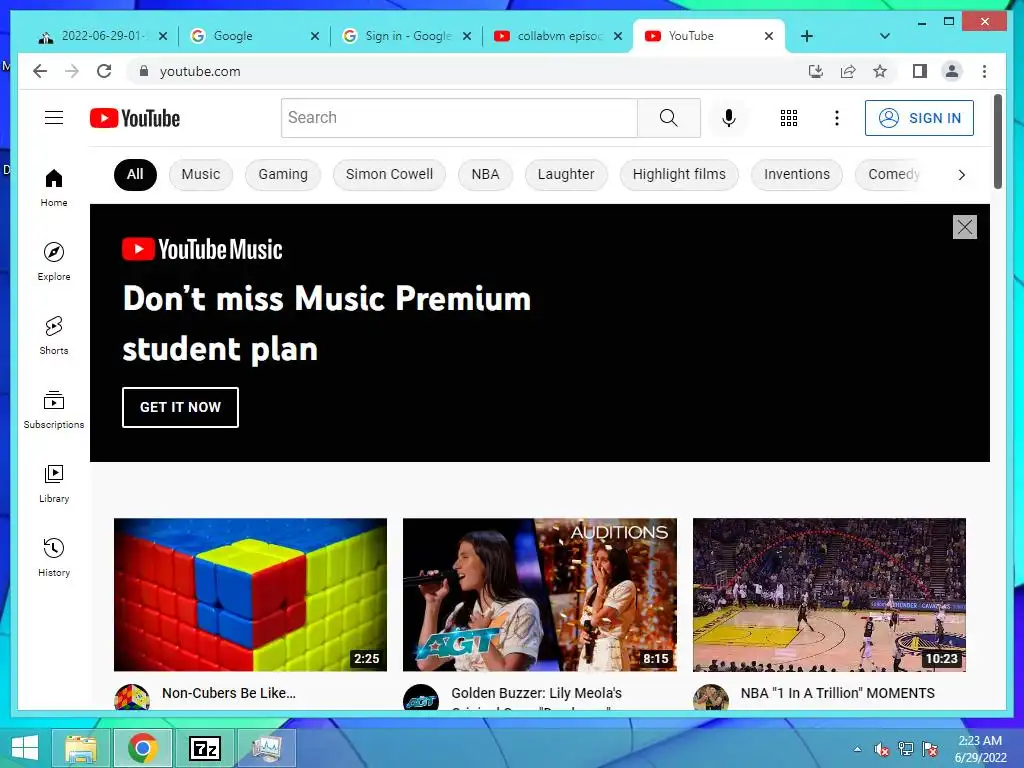Image resolution: width=1024 pixels, height=768 pixels.
Task: Open Explore in sidebar
Action: 54,262
